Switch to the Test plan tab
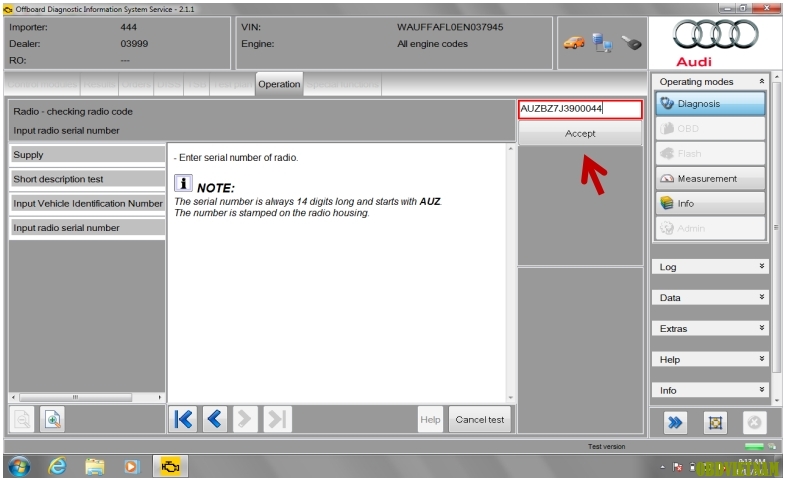This screenshot has height=480, width=786. tap(233, 84)
